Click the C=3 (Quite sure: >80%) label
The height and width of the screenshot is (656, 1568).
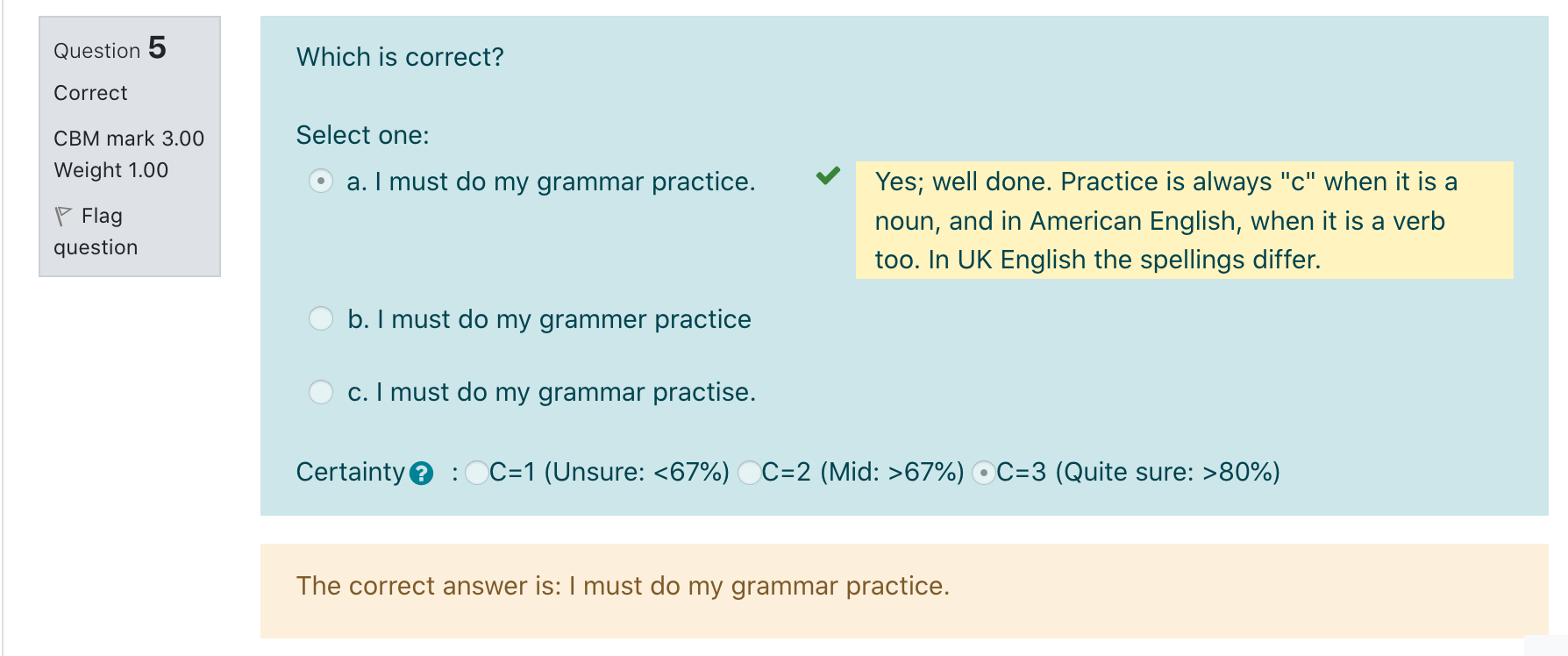point(1138,472)
